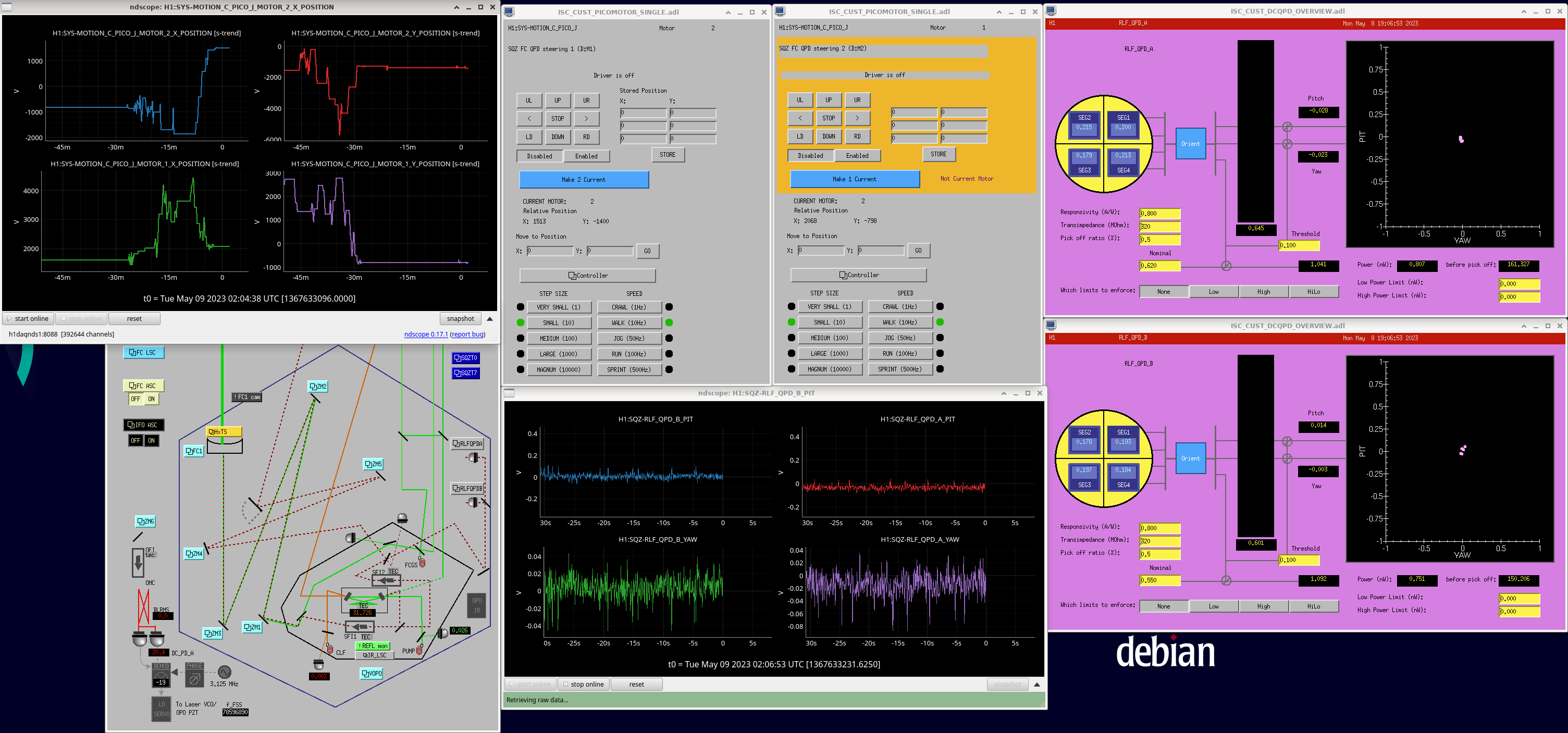Open the Controller screen for Motor 2
This screenshot has width=1568, height=733.
tap(587, 276)
